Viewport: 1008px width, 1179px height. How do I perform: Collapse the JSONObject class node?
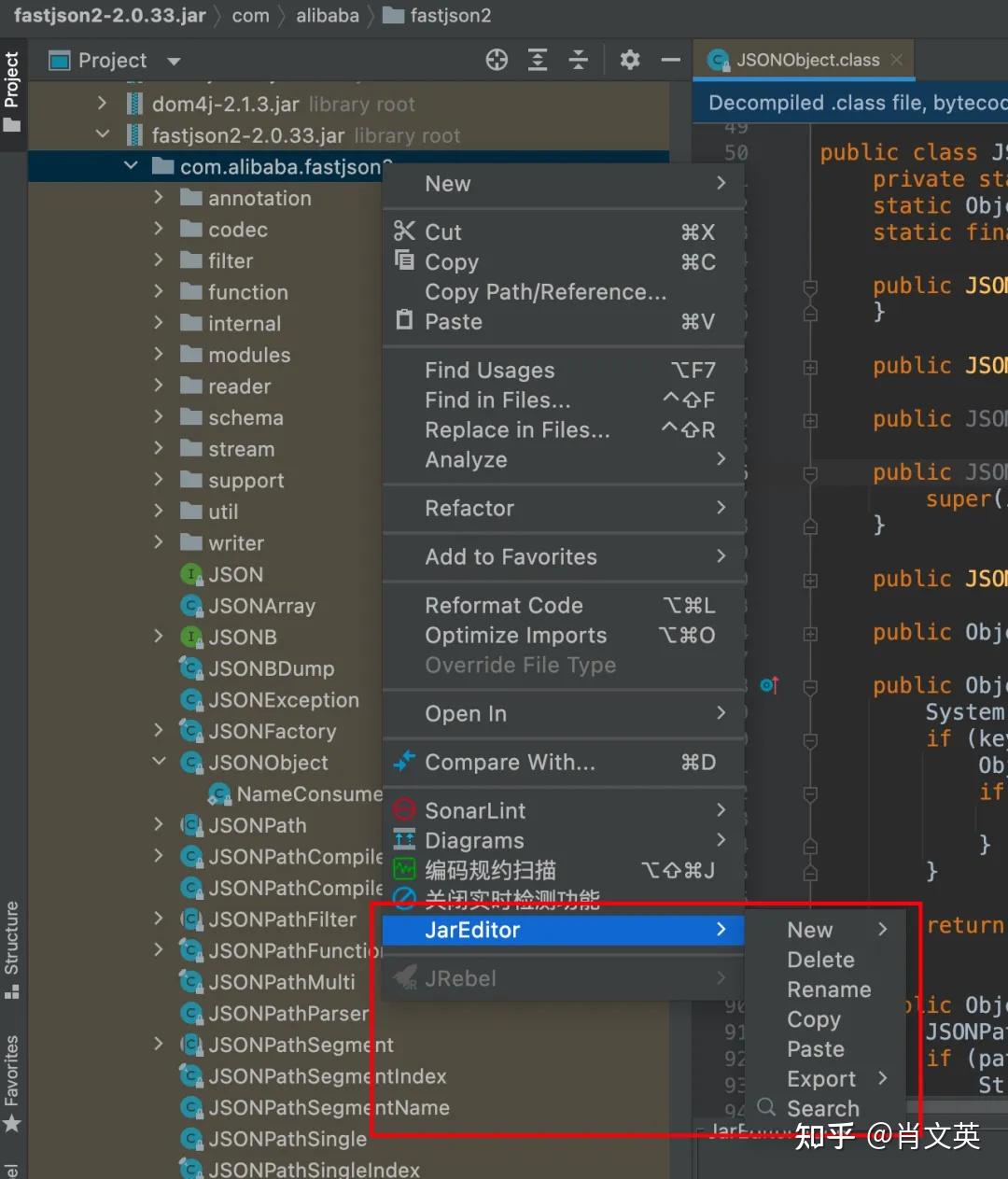[159, 762]
